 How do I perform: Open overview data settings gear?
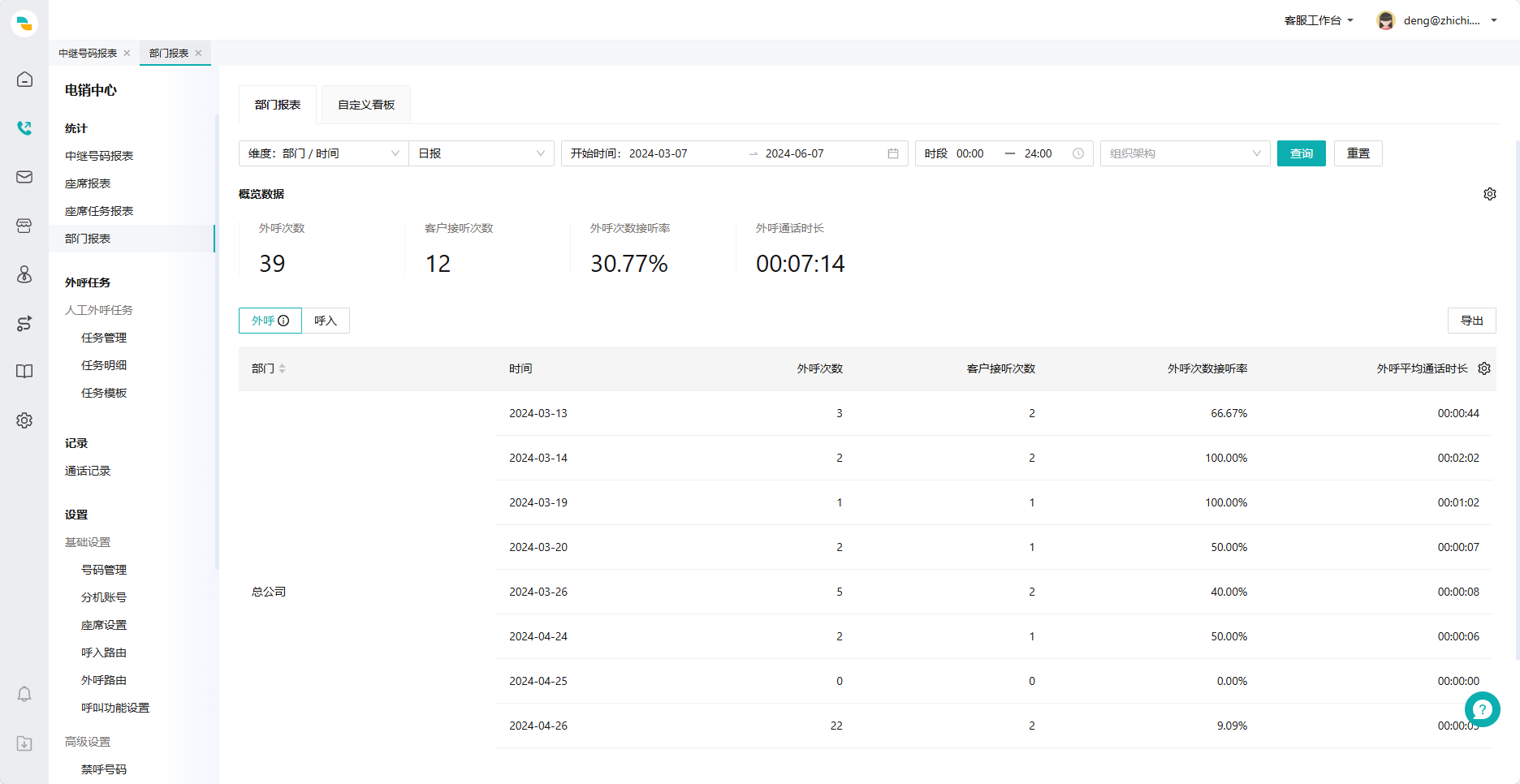pyautogui.click(x=1490, y=194)
